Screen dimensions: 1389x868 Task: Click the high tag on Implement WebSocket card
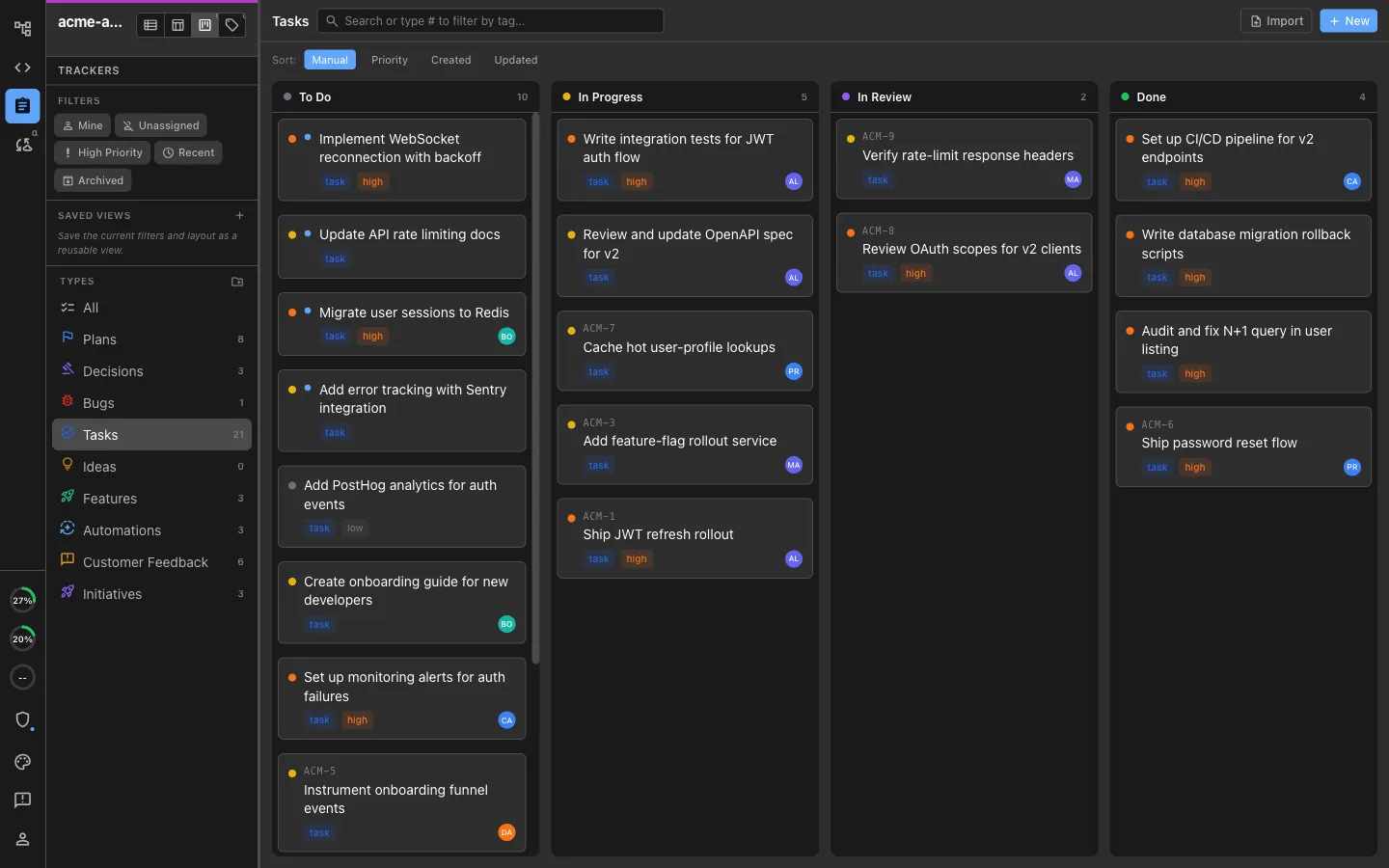(372, 181)
